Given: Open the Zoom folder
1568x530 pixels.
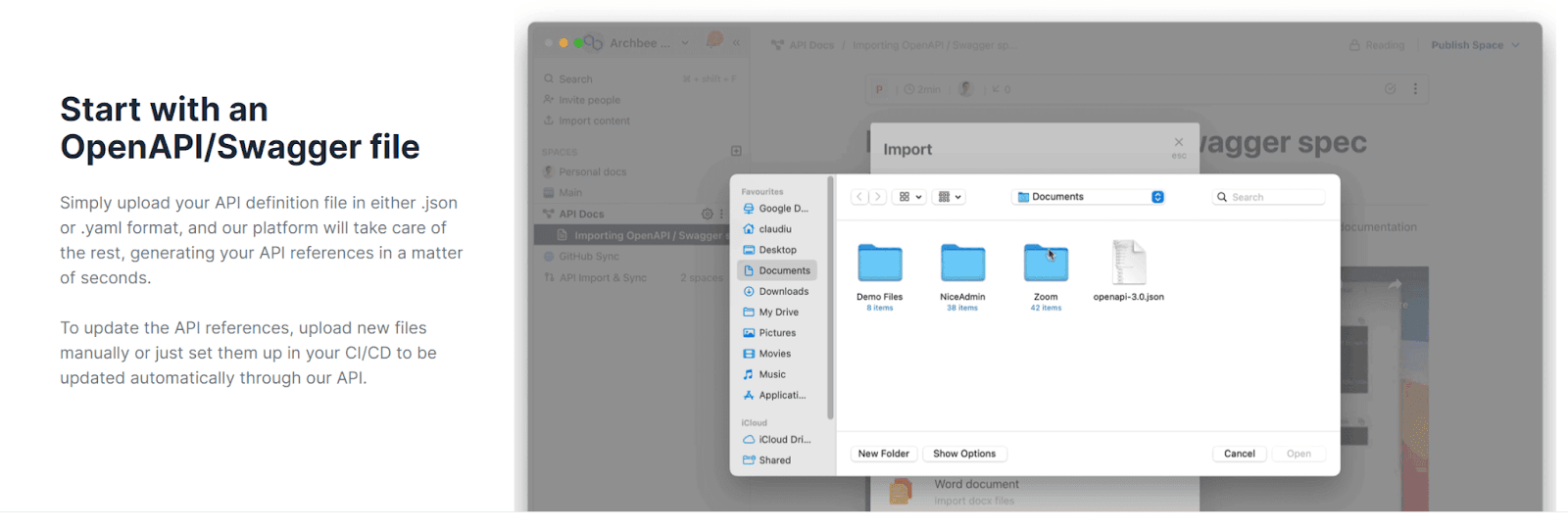Looking at the screenshot, I should click(1046, 264).
